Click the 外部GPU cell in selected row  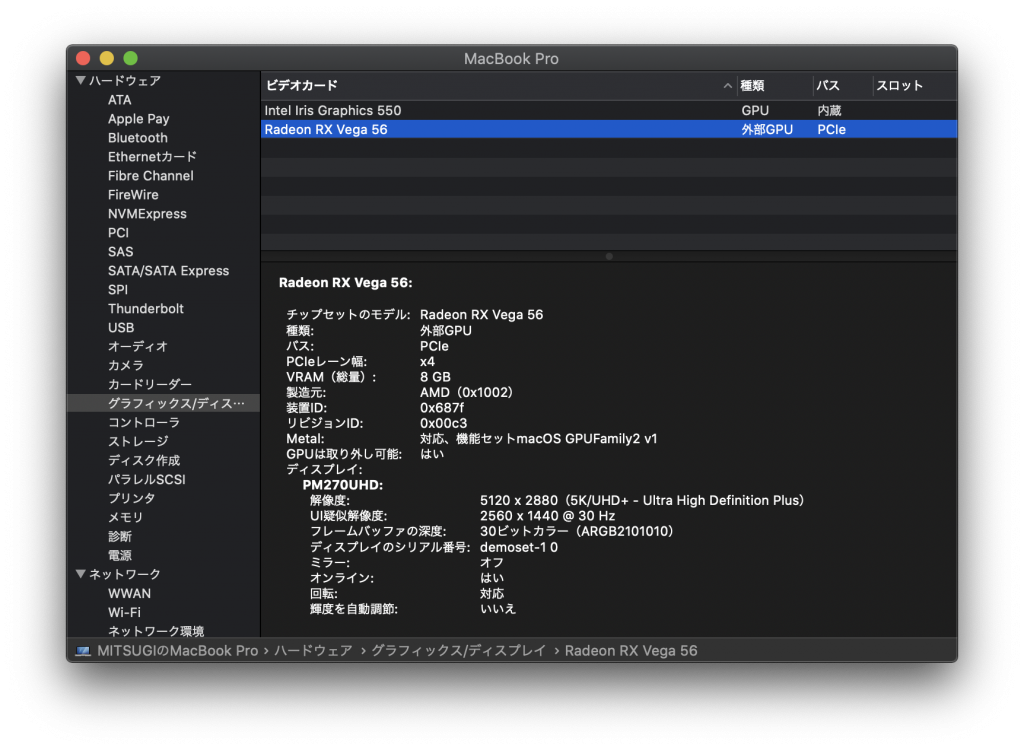tap(767, 129)
